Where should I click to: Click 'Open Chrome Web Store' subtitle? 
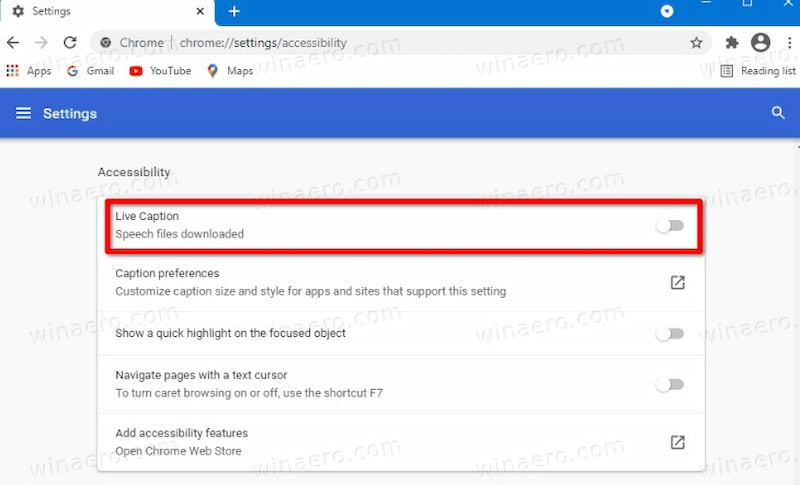point(179,451)
